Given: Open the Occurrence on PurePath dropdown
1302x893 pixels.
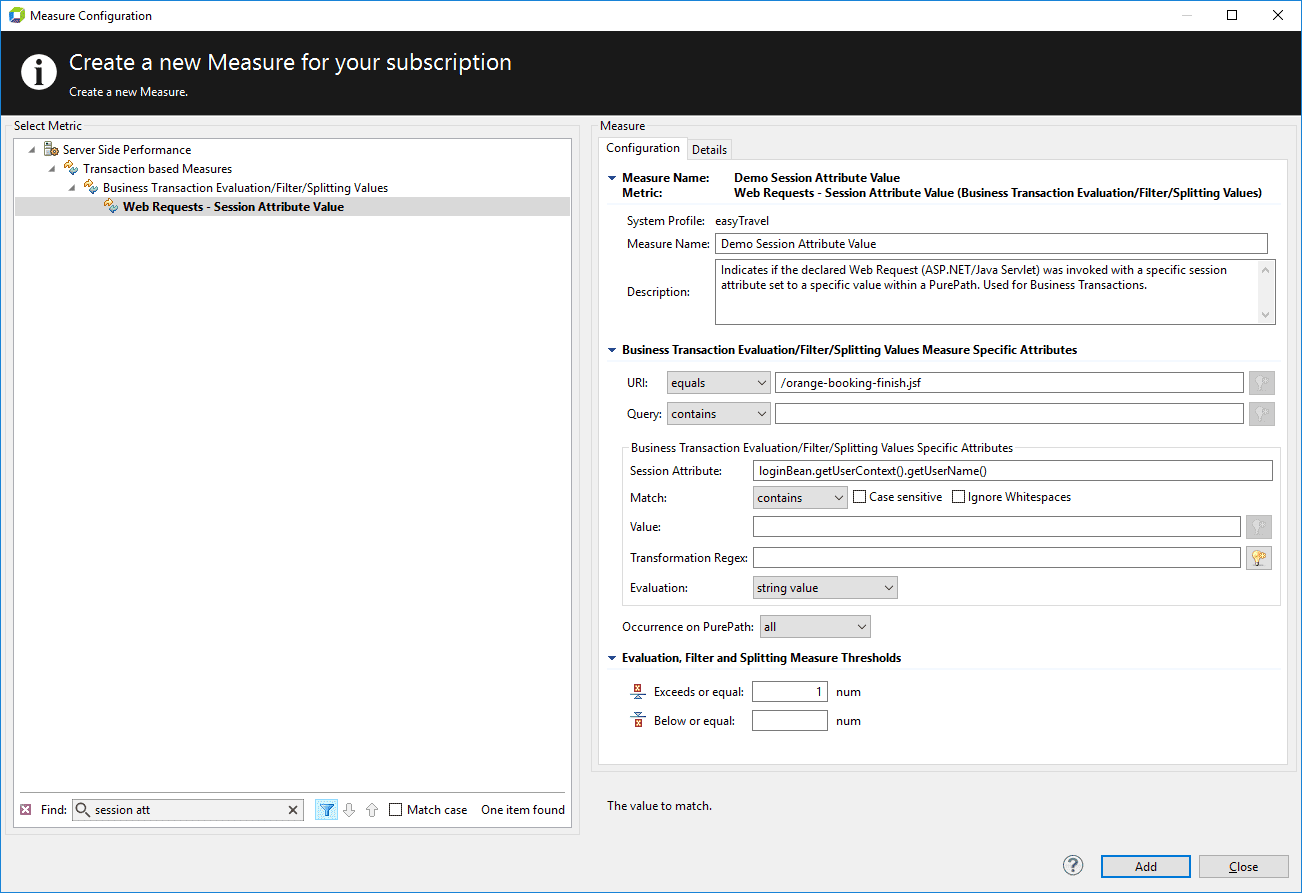Looking at the screenshot, I should tap(815, 627).
